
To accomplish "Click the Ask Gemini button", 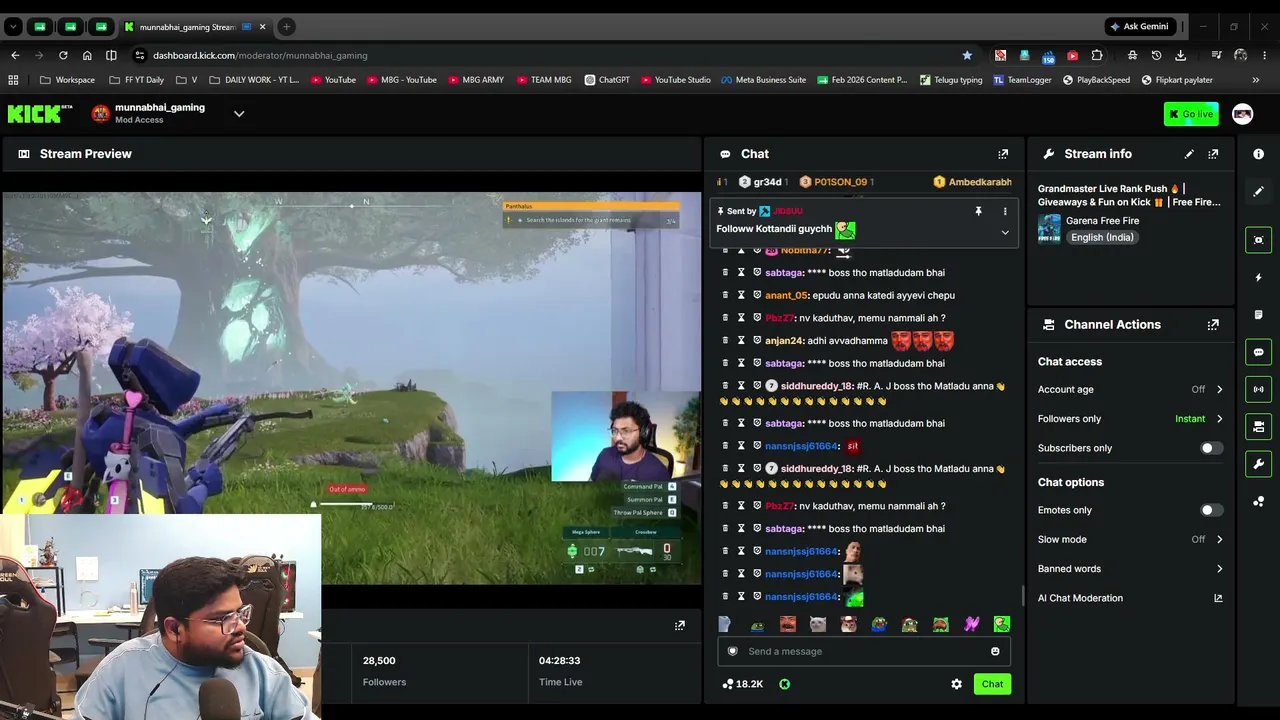I will click(1138, 27).
